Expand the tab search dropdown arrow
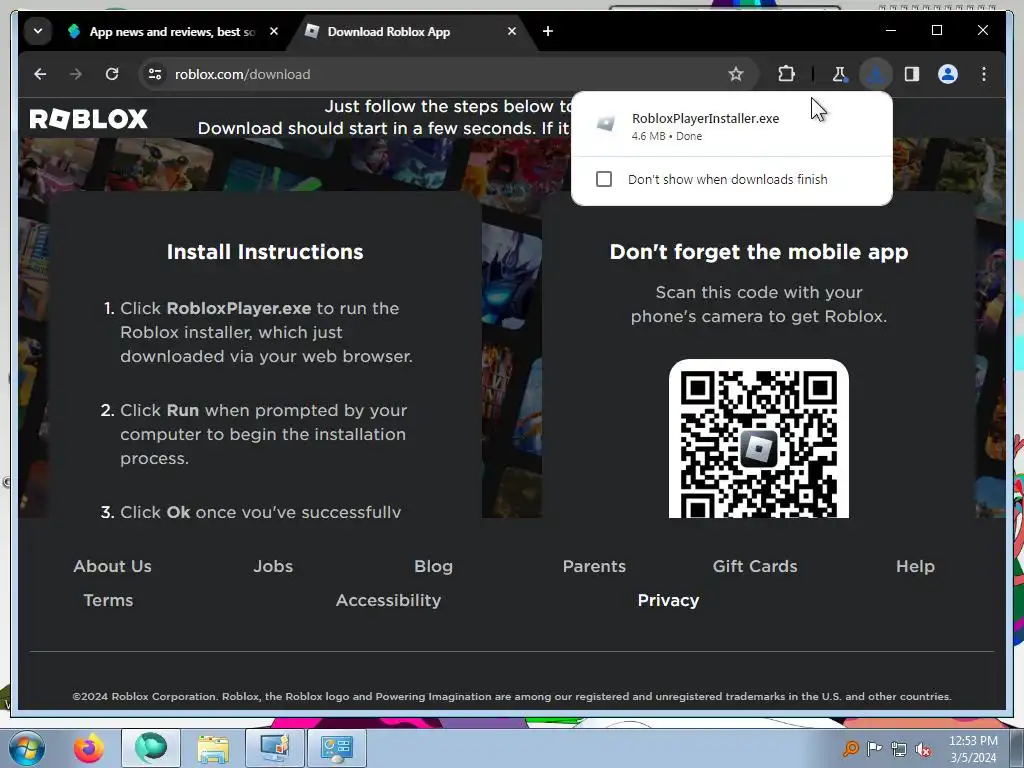This screenshot has width=1024, height=768. 38,31
